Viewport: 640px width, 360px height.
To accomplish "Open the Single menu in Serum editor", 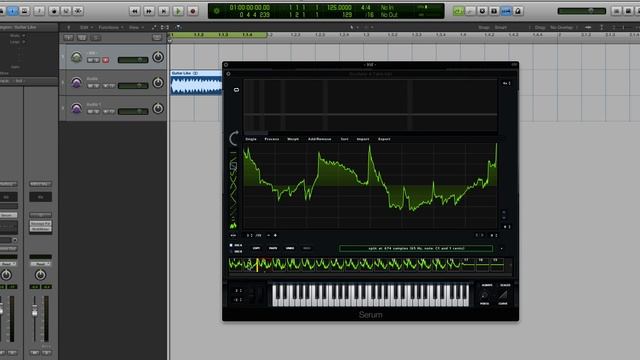I will [x=251, y=139].
